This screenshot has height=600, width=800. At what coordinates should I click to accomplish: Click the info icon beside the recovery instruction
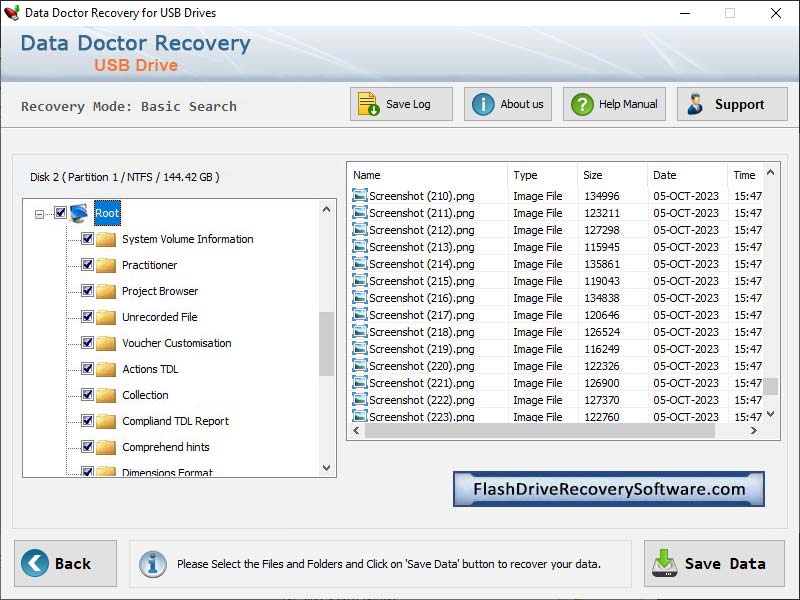153,563
